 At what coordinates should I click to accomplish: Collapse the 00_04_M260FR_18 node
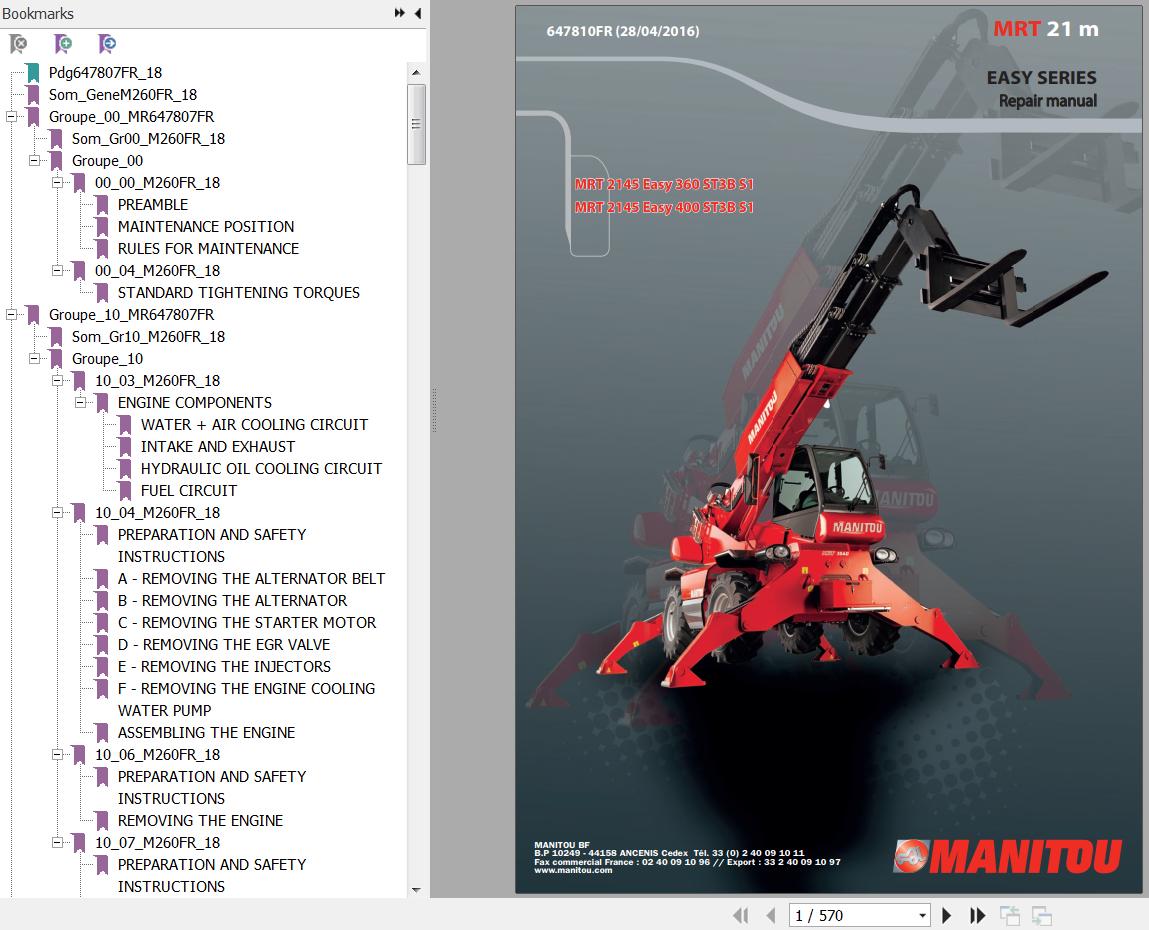tap(57, 270)
